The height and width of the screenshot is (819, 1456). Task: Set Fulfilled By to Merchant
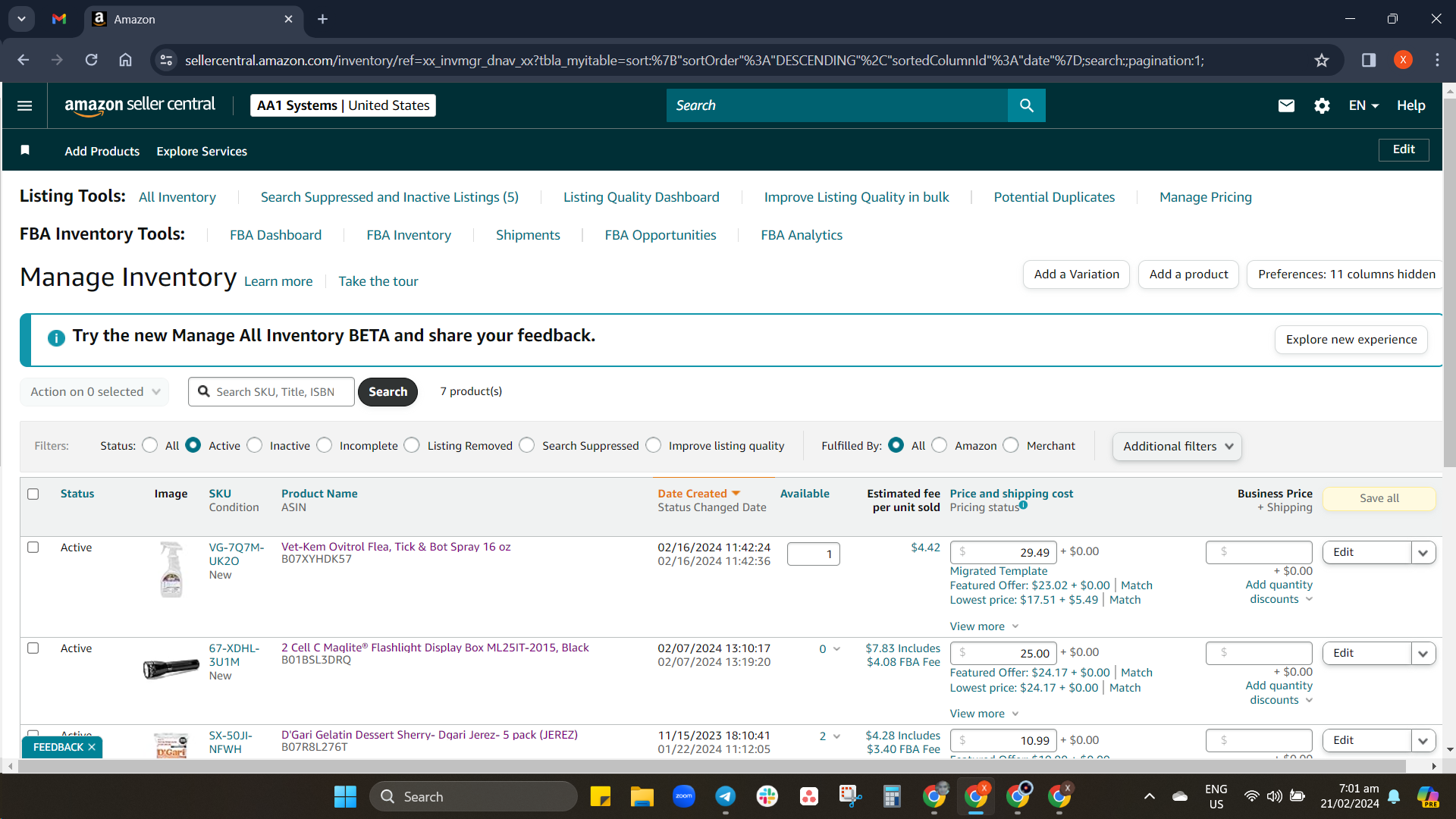point(1011,445)
